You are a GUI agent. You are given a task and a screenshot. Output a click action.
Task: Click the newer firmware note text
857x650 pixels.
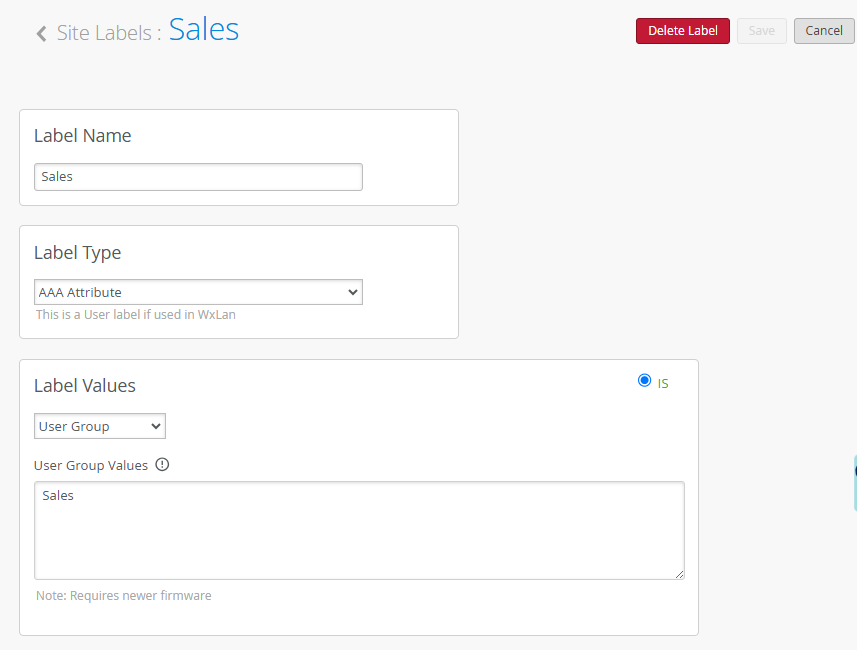[124, 595]
